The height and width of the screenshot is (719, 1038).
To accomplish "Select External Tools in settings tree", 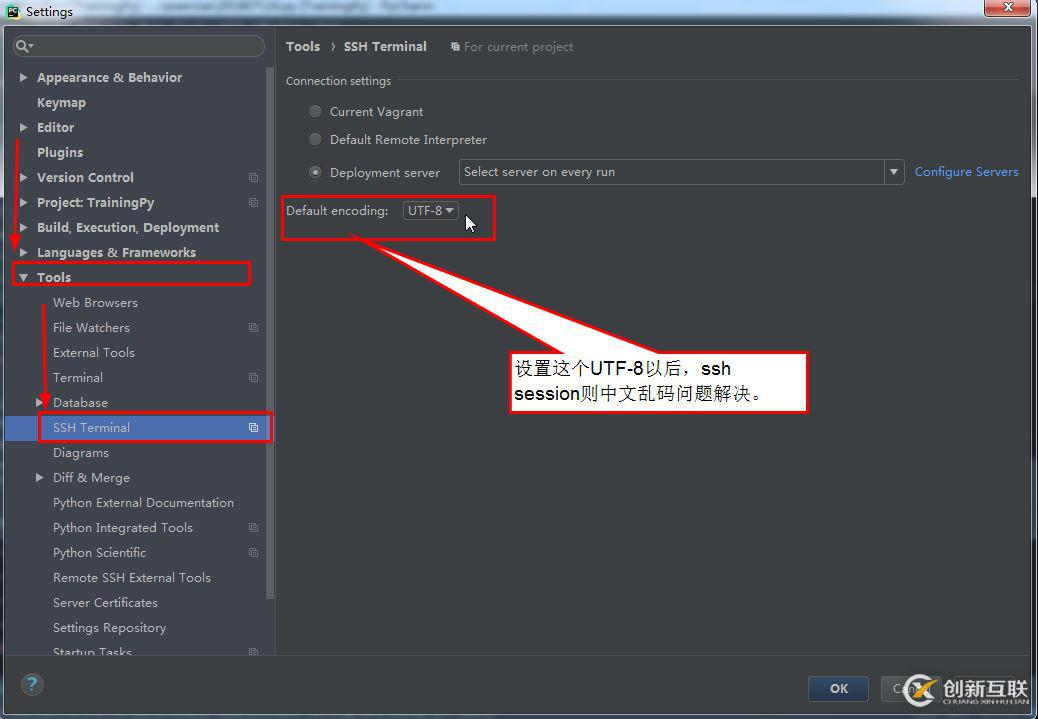I will tap(93, 353).
